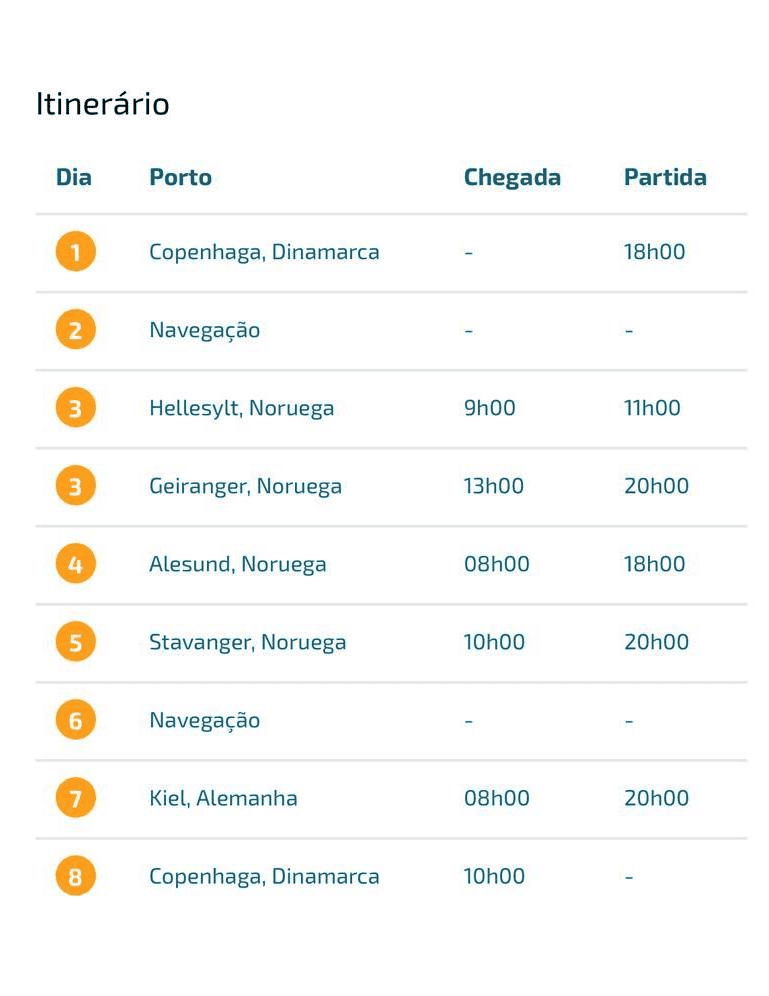
Task: Select the day 3 badge beside Geiranger
Action: click(76, 486)
